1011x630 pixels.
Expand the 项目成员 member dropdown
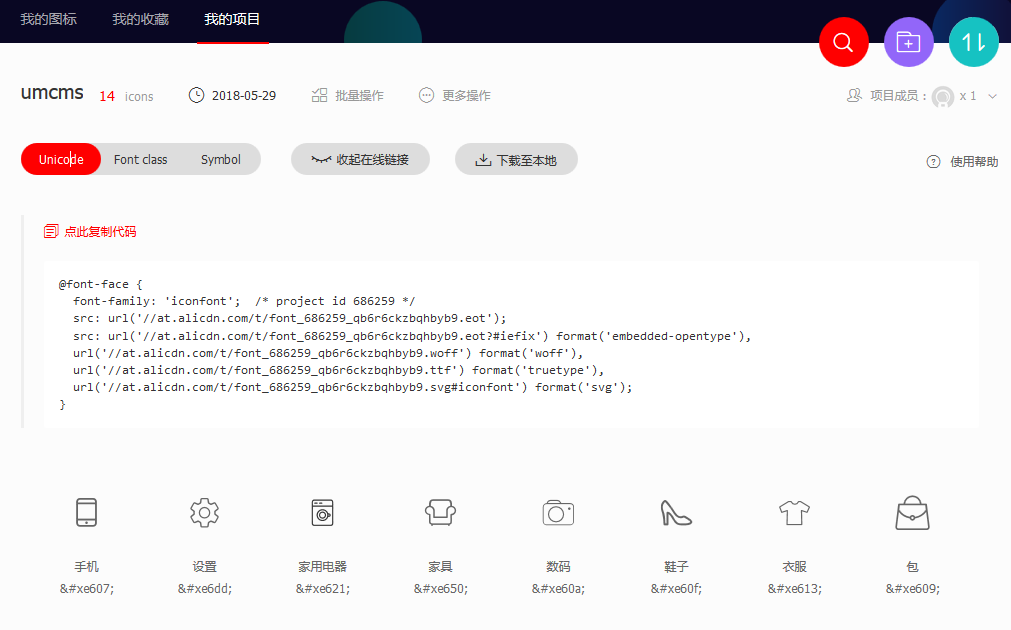(x=990, y=96)
